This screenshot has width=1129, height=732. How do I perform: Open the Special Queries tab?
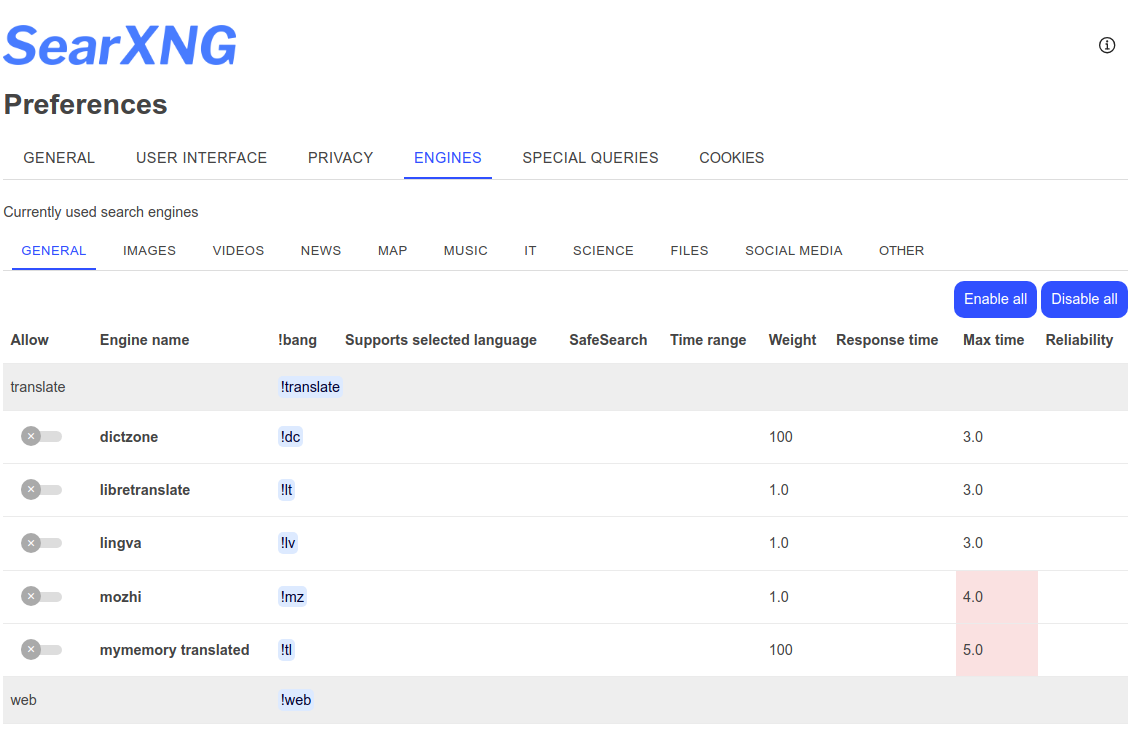pyautogui.click(x=590, y=158)
